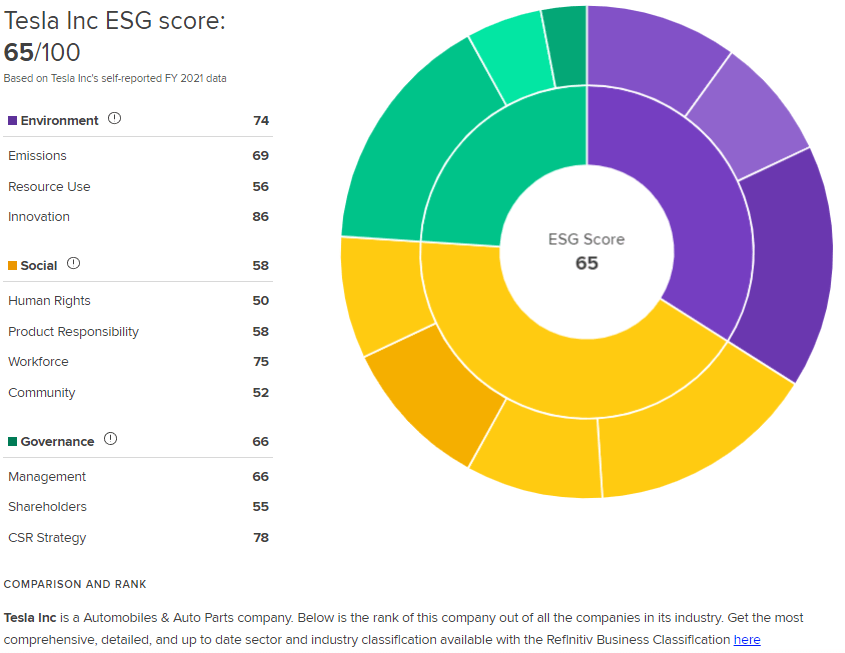This screenshot has height=653, width=845.
Task: Click the Innovation score value 86
Action: click(261, 217)
